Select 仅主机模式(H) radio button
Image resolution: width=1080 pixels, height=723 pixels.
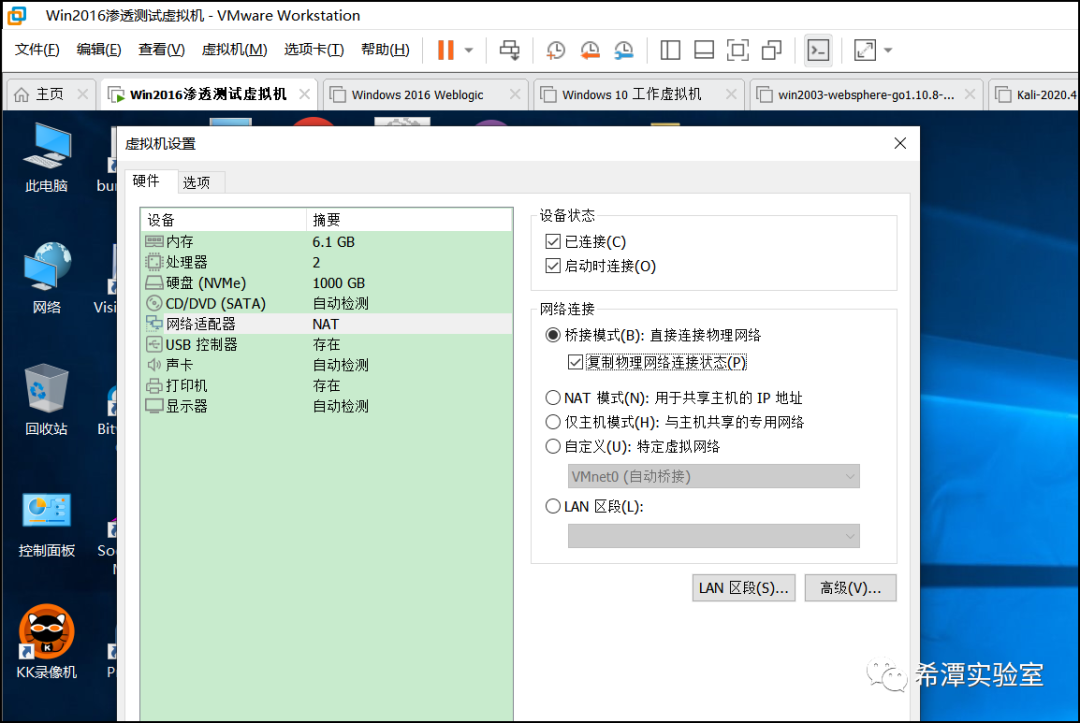552,422
